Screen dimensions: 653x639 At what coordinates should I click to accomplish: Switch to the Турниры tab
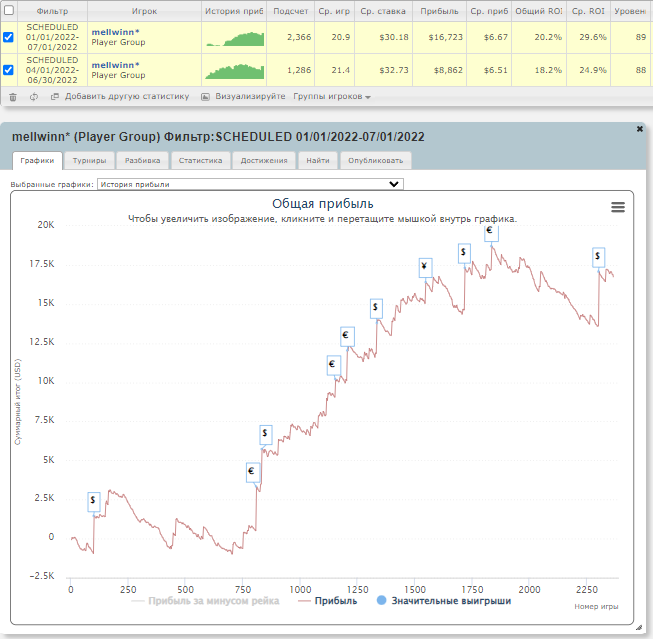click(x=90, y=161)
